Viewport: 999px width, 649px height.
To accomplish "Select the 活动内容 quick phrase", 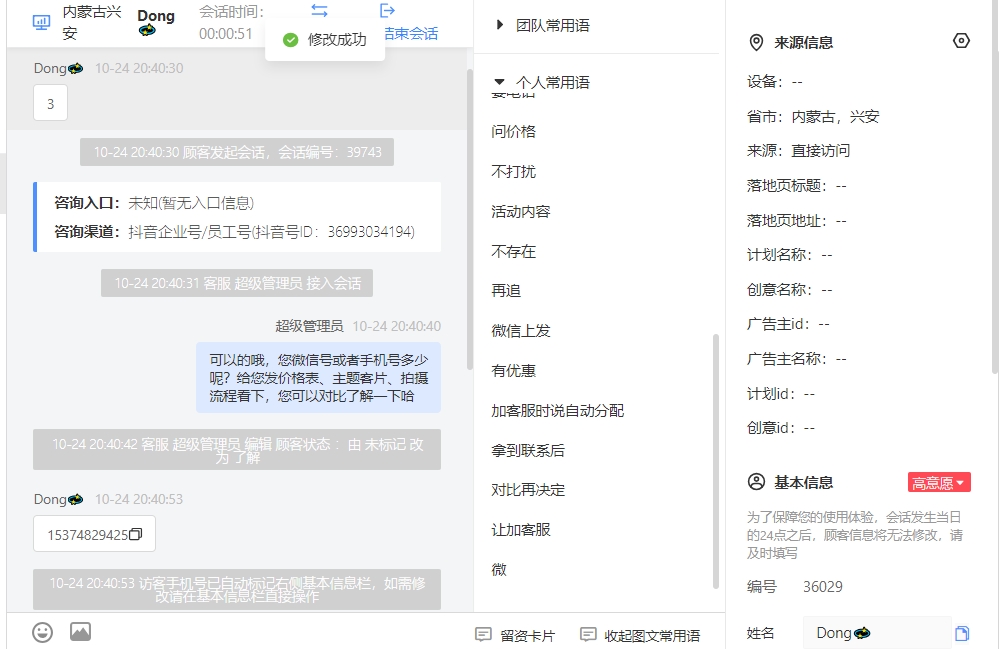I will (x=521, y=212).
